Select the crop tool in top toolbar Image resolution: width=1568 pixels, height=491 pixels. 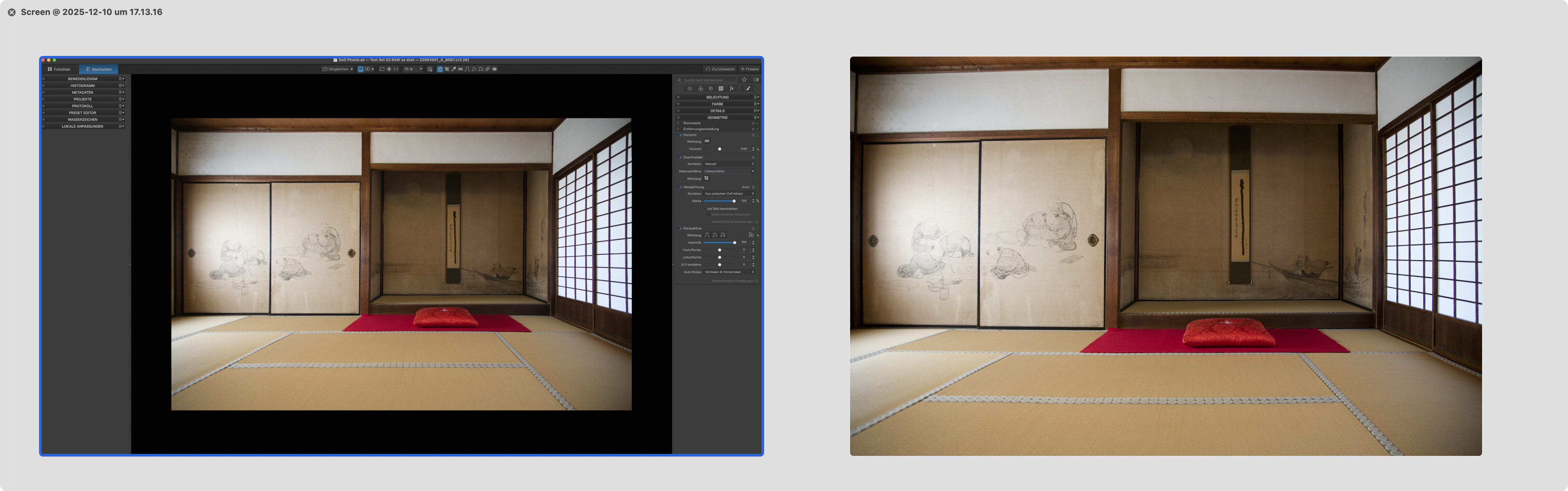pos(447,69)
